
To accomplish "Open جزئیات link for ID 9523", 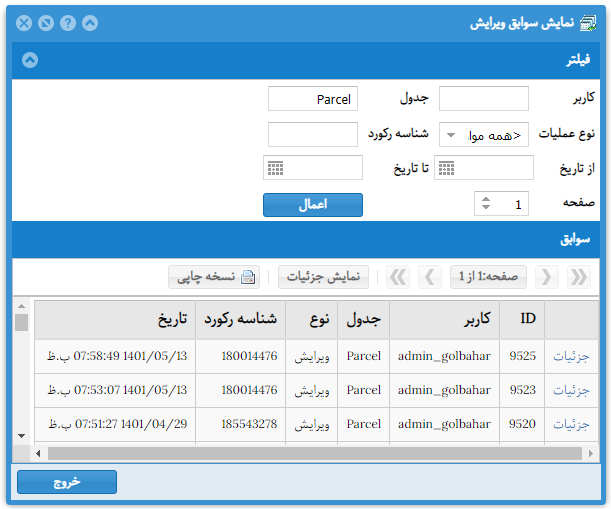I will 571,391.
